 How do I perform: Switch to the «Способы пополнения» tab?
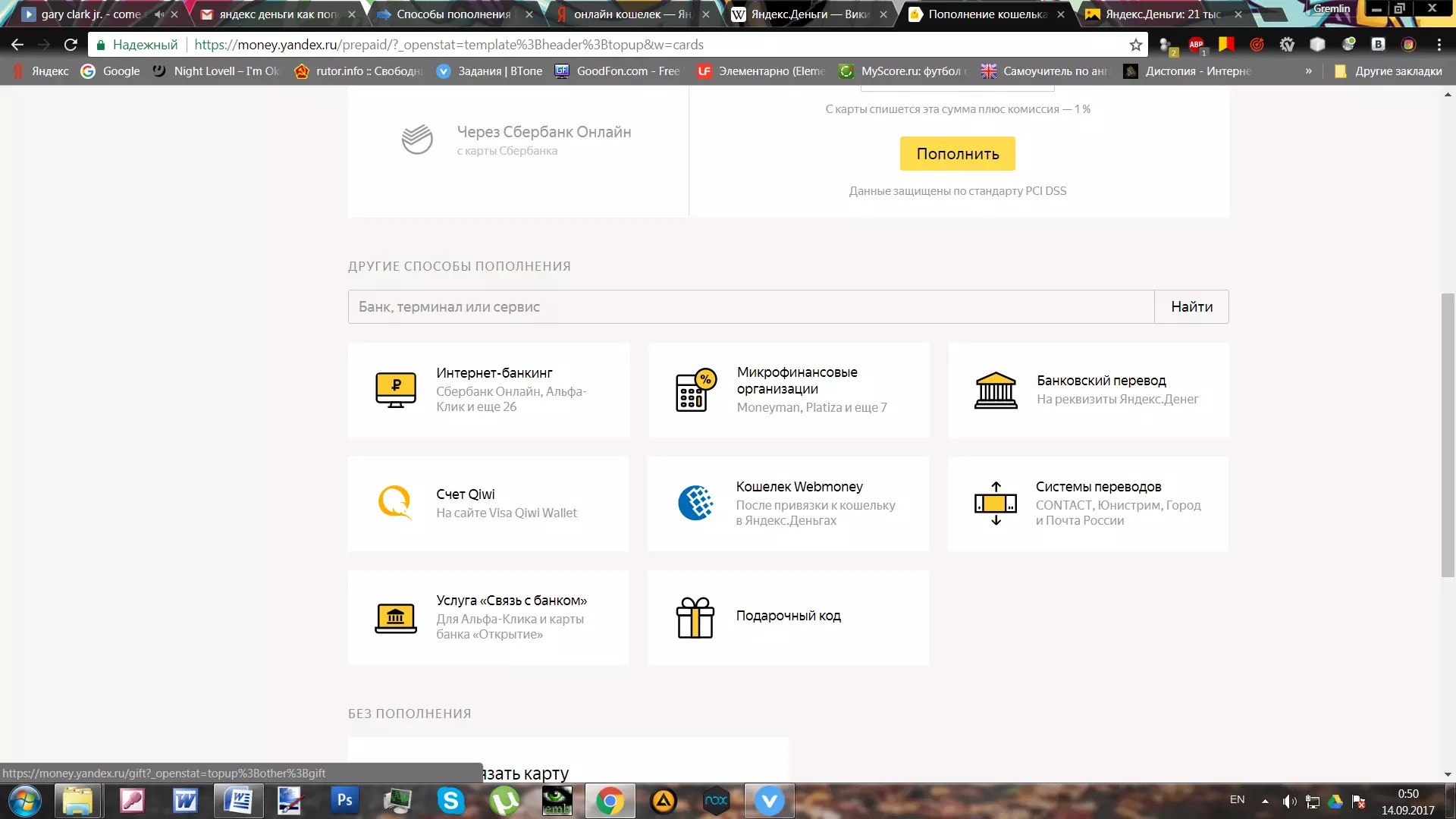point(453,14)
